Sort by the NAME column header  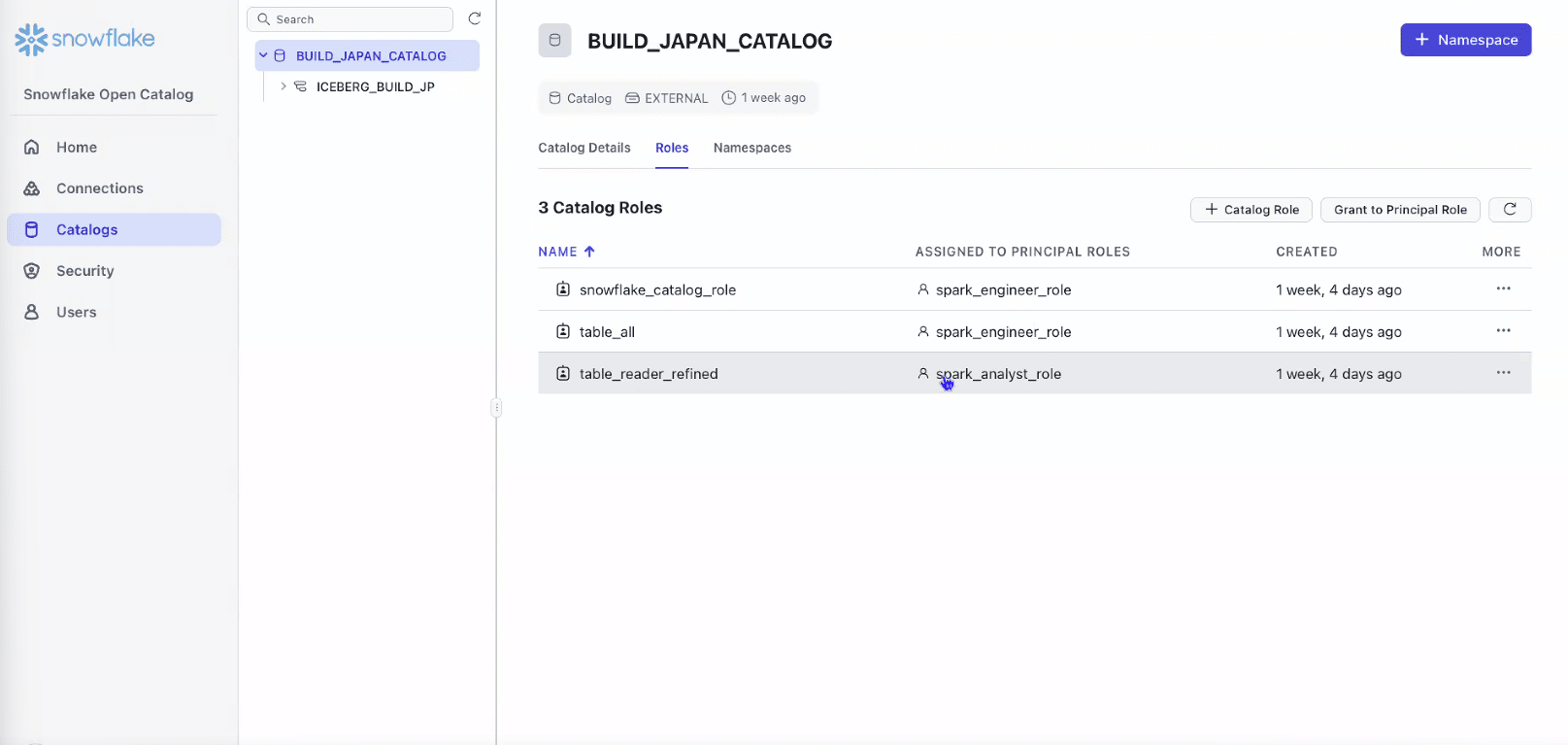point(558,252)
